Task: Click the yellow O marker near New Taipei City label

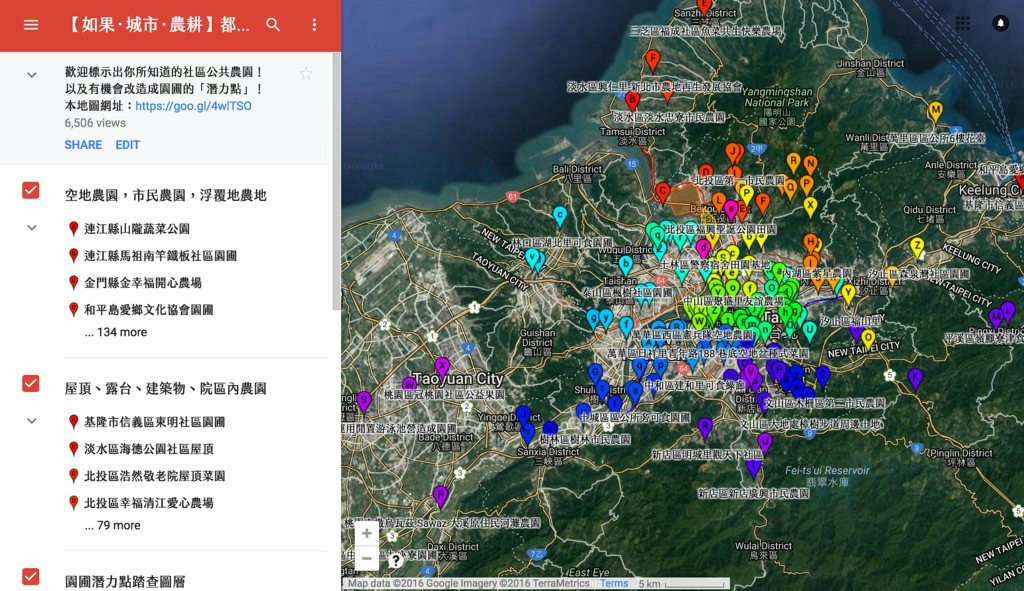Action: coord(868,339)
